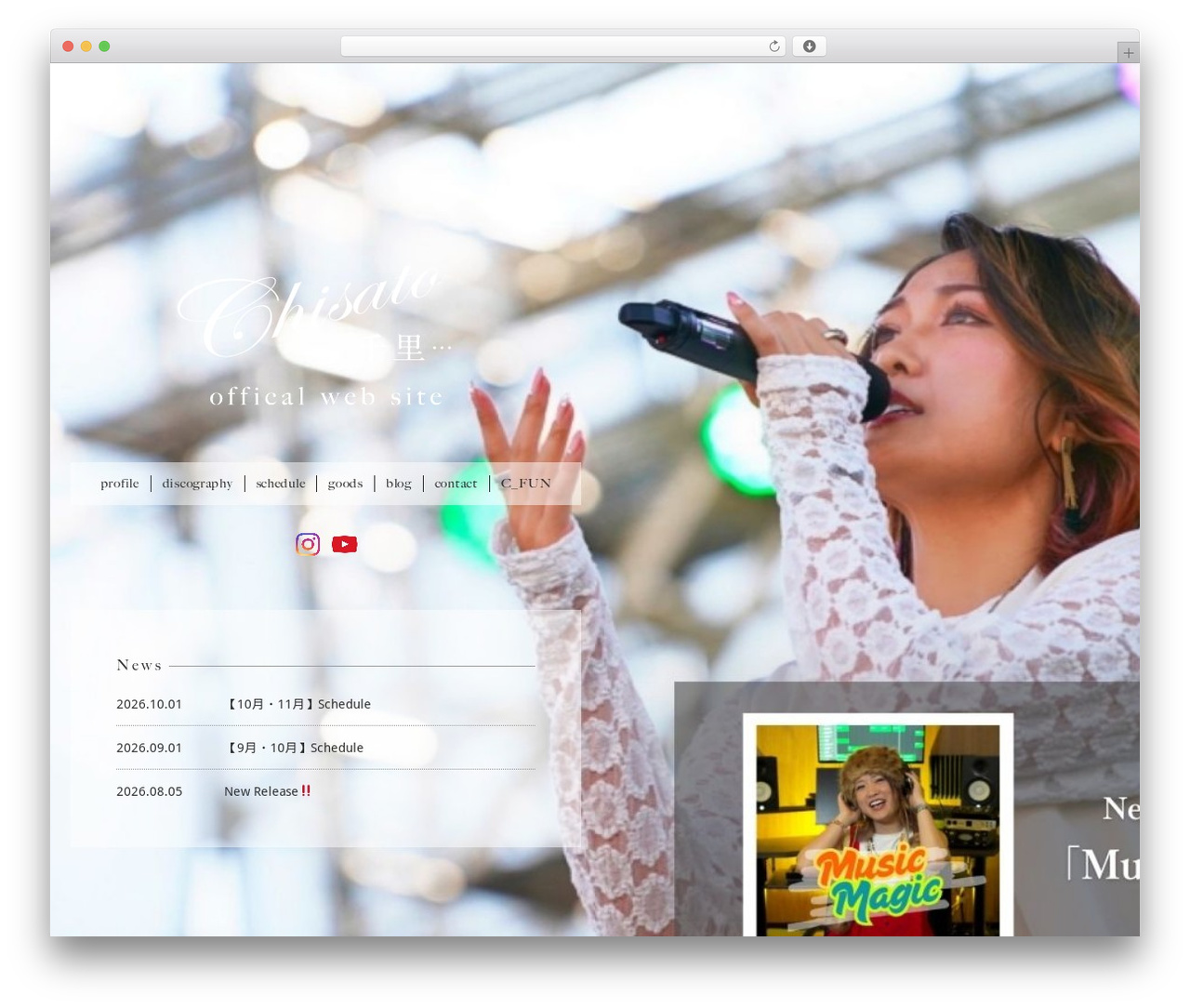Click the 2026.10.01 date text
The image size is (1190, 1008).
point(149,704)
